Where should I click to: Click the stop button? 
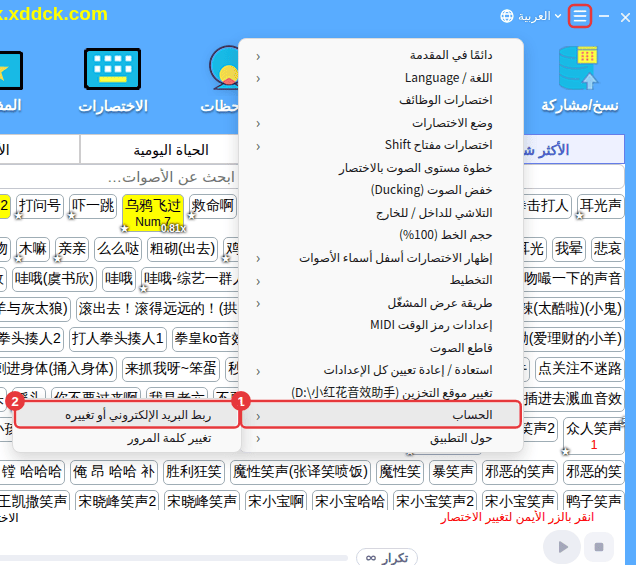(x=599, y=547)
